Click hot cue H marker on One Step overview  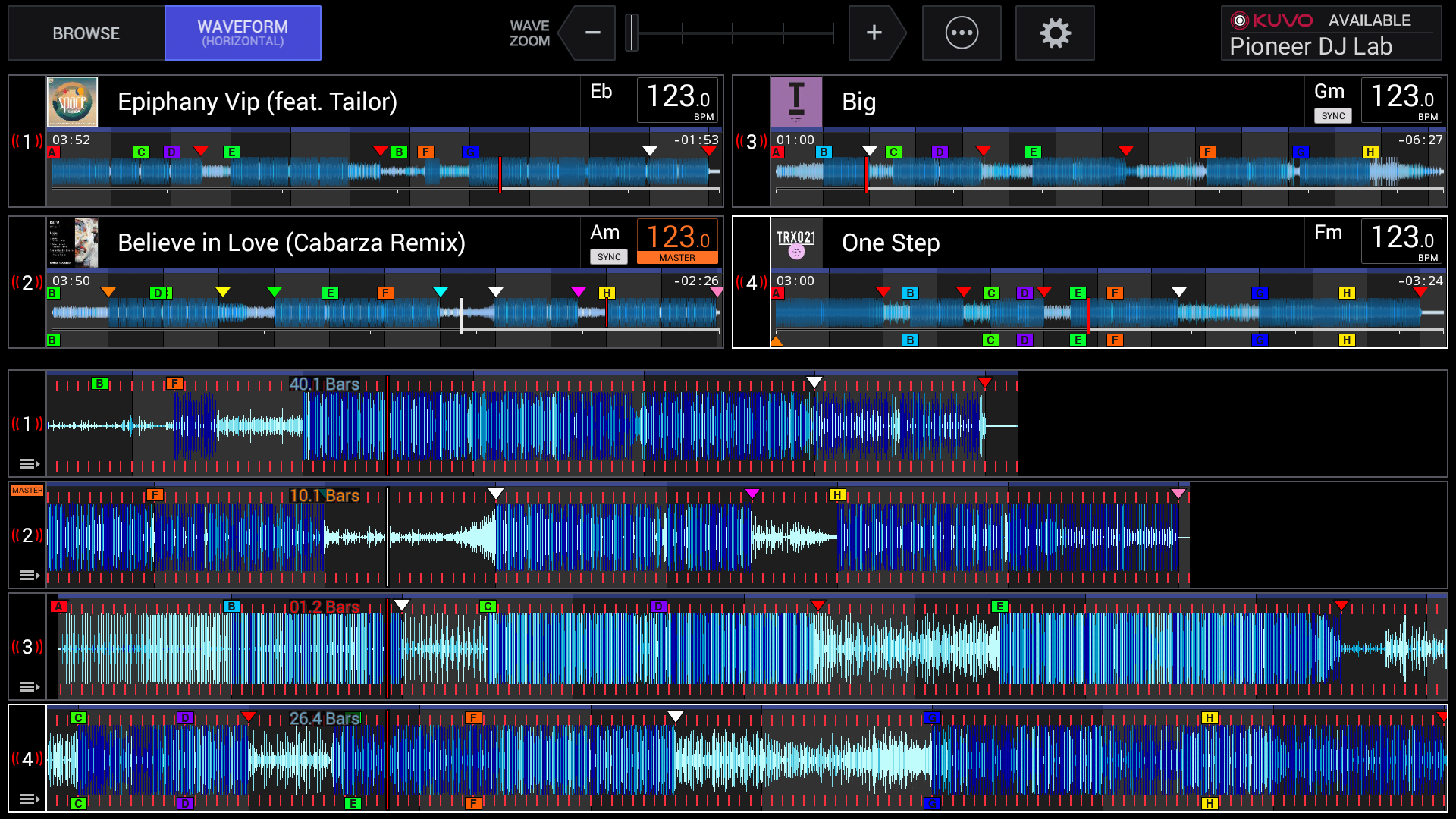(x=1346, y=293)
